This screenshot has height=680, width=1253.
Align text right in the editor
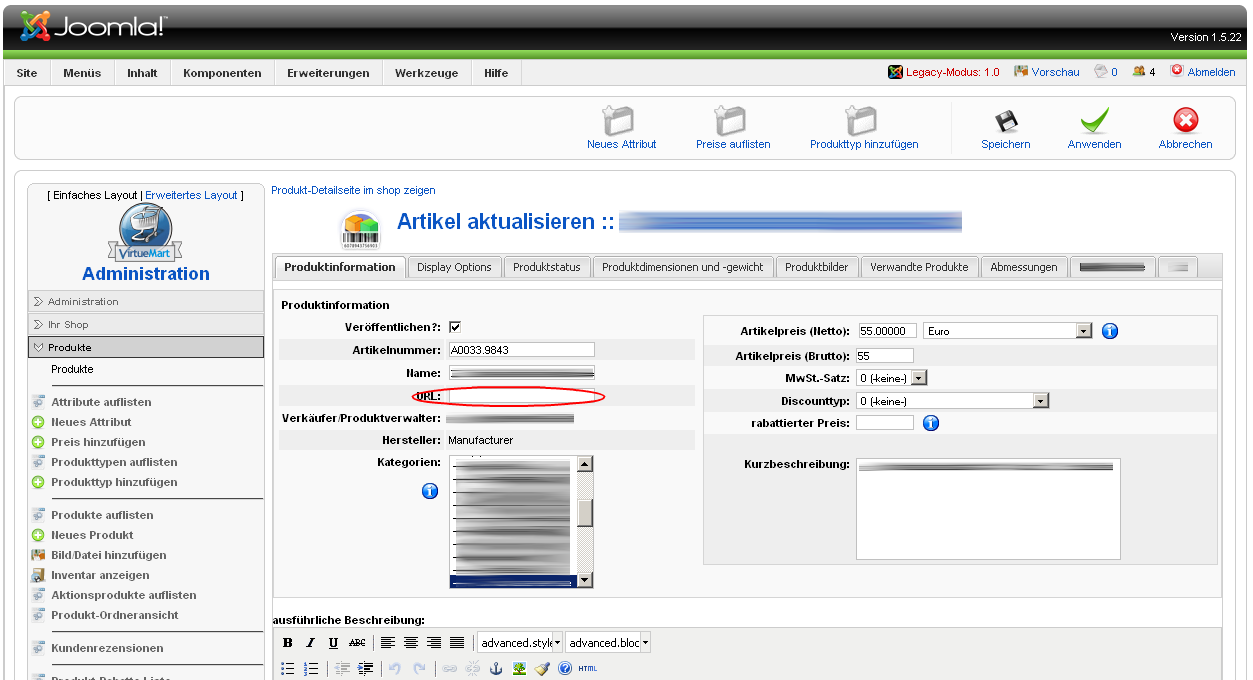434,643
